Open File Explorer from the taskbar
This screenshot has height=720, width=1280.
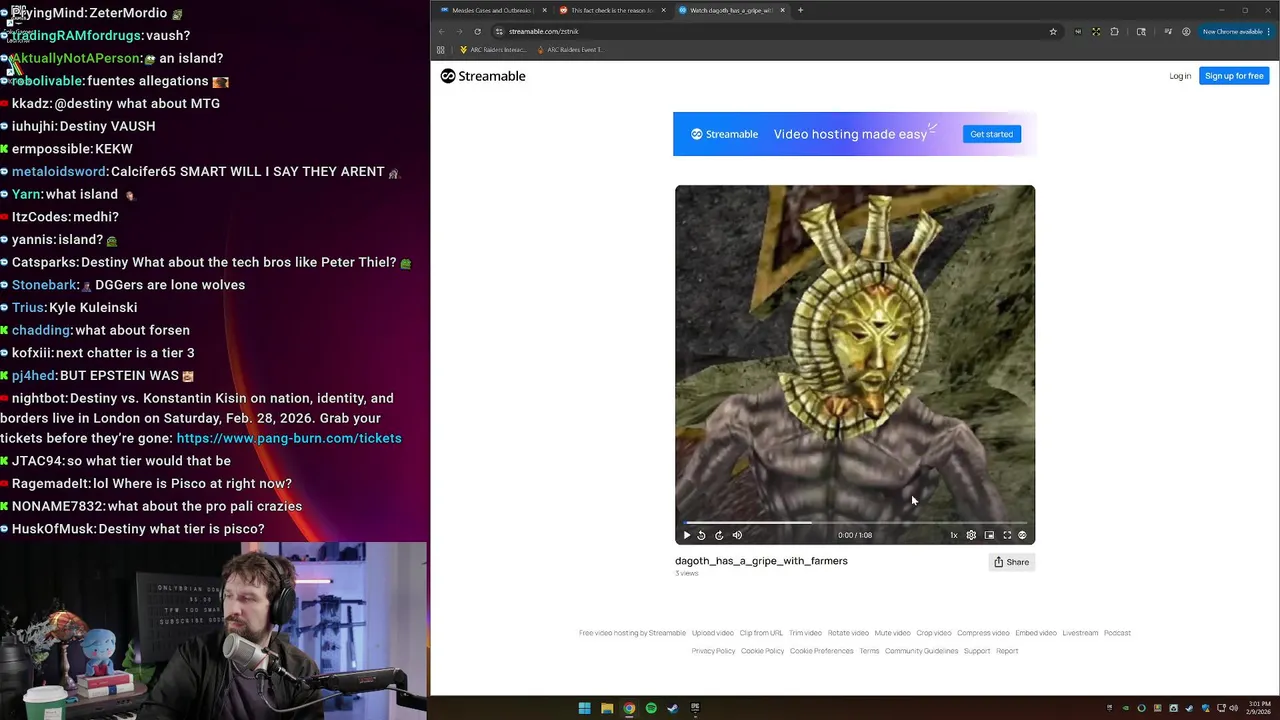click(607, 709)
